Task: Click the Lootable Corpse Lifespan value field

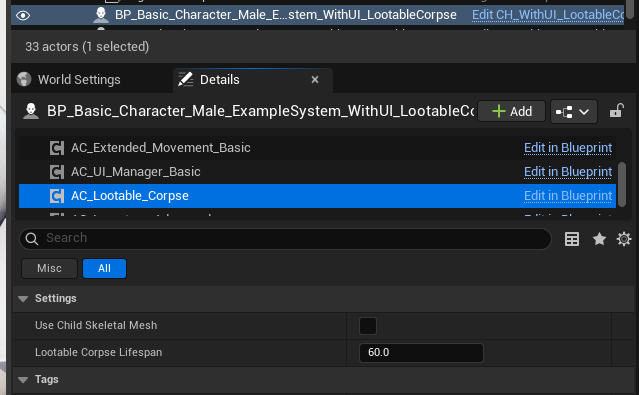Action: click(421, 353)
